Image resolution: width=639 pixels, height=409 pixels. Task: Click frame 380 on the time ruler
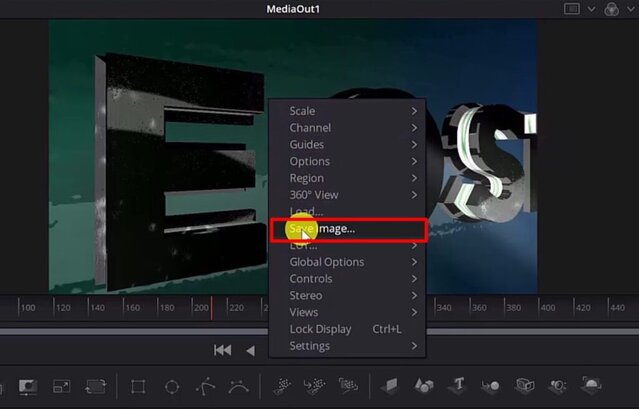(x=513, y=308)
